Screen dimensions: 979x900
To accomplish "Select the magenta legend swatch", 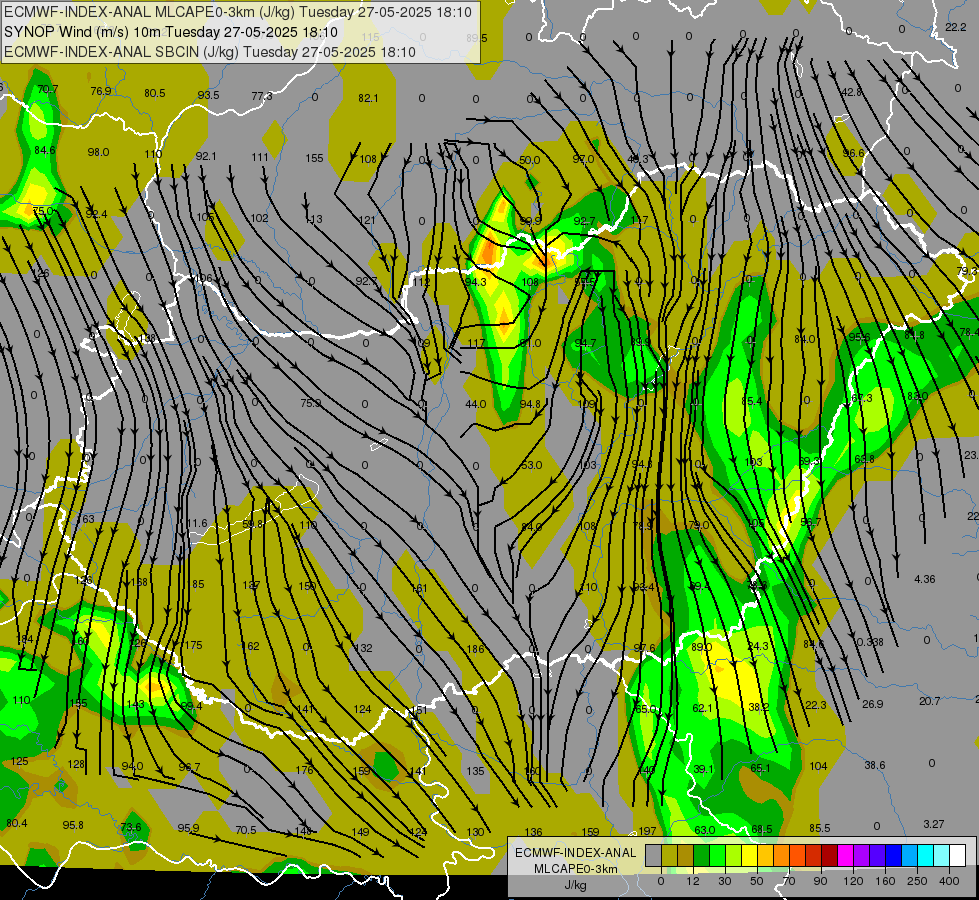I will (x=845, y=855).
